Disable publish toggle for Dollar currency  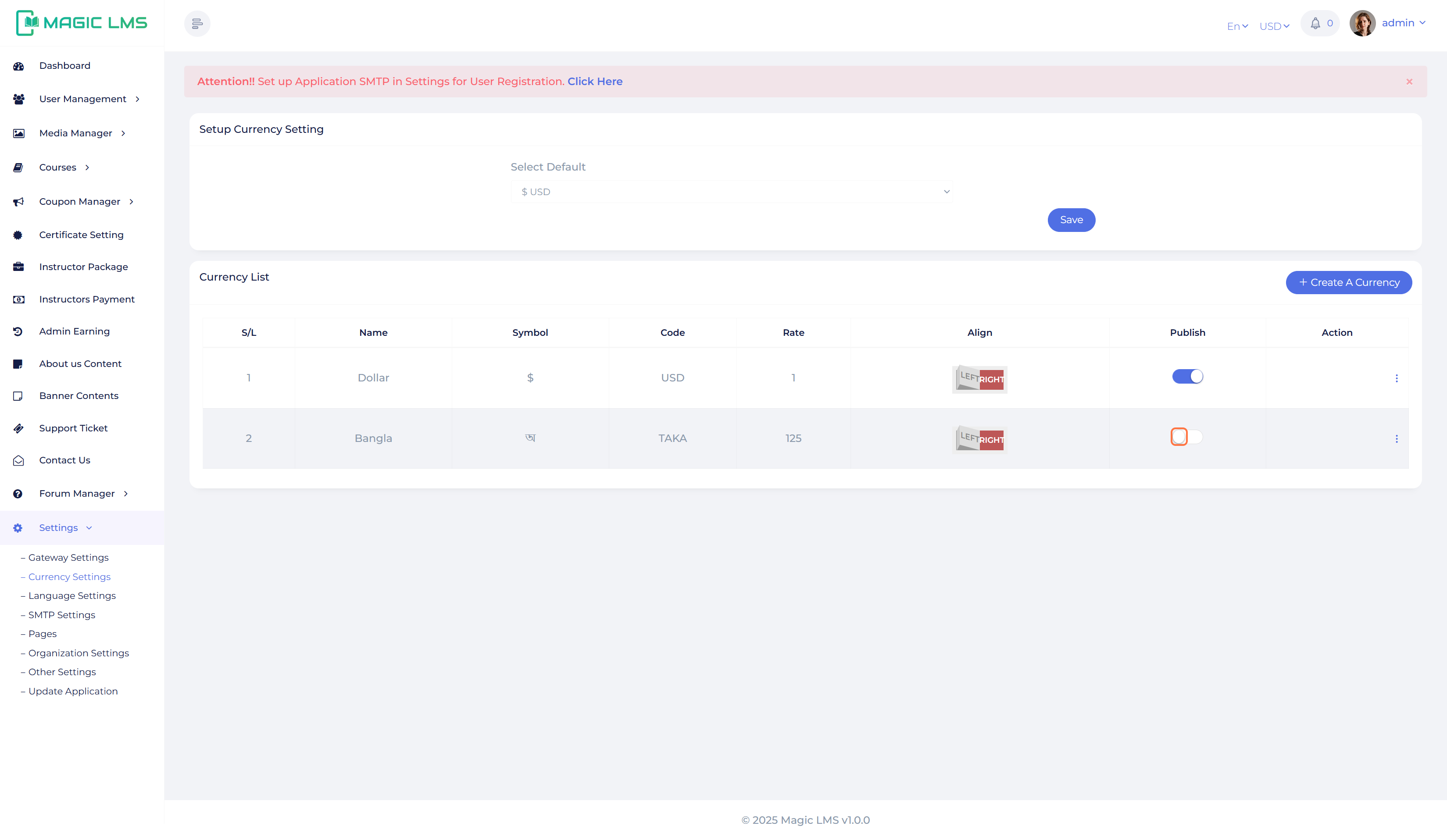[x=1187, y=377]
